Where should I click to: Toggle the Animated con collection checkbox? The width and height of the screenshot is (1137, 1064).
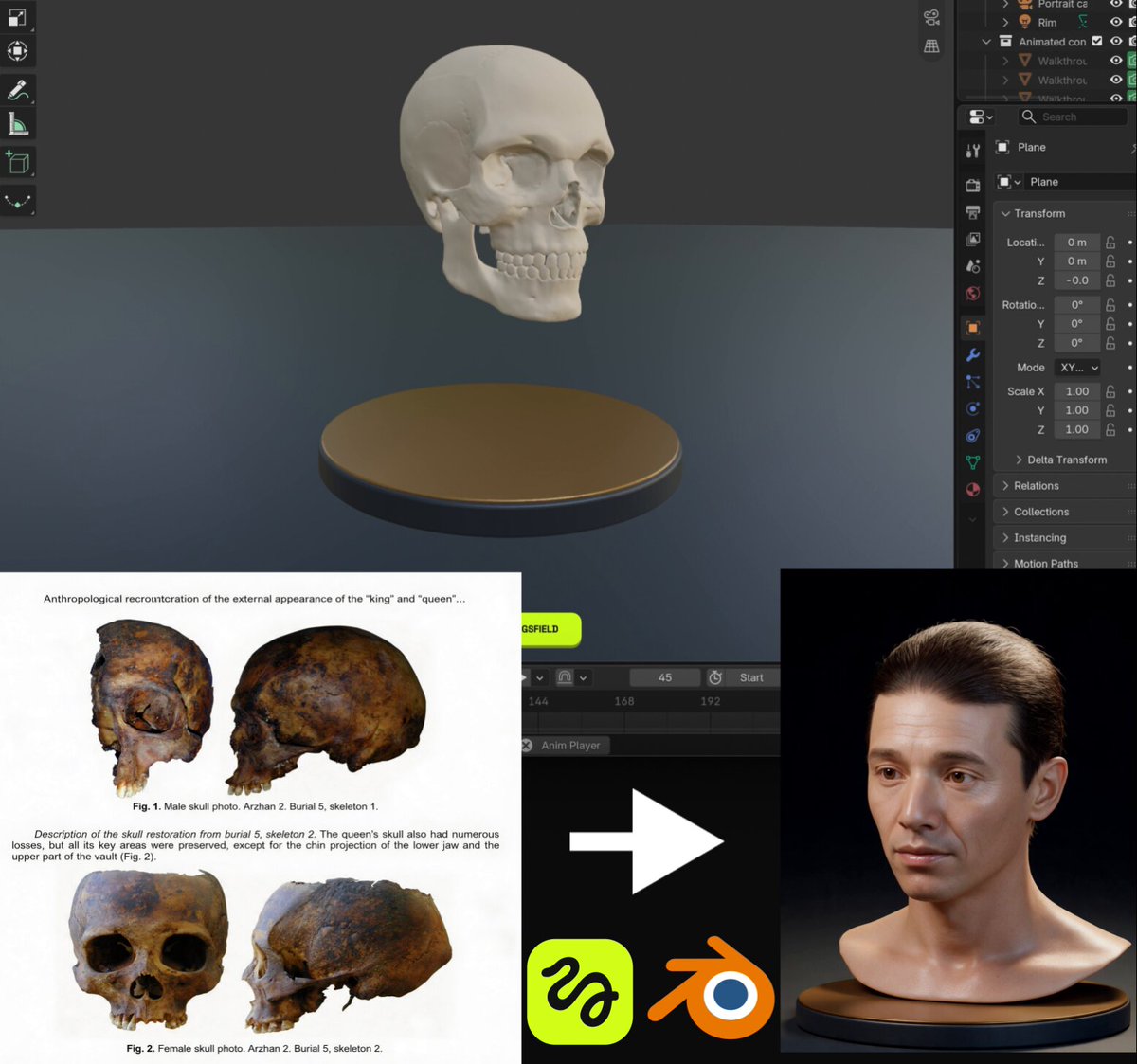[1097, 42]
